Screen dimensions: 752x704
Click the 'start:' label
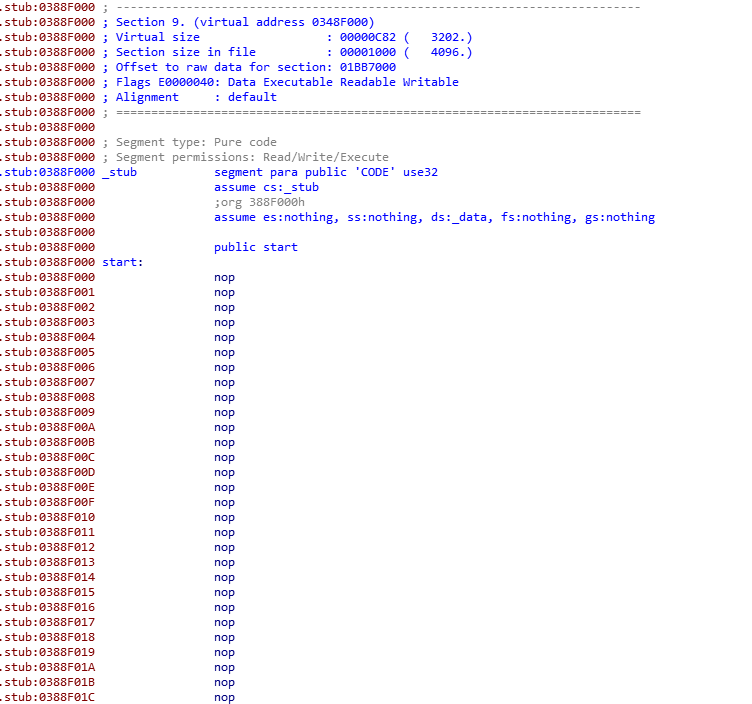(x=123, y=262)
